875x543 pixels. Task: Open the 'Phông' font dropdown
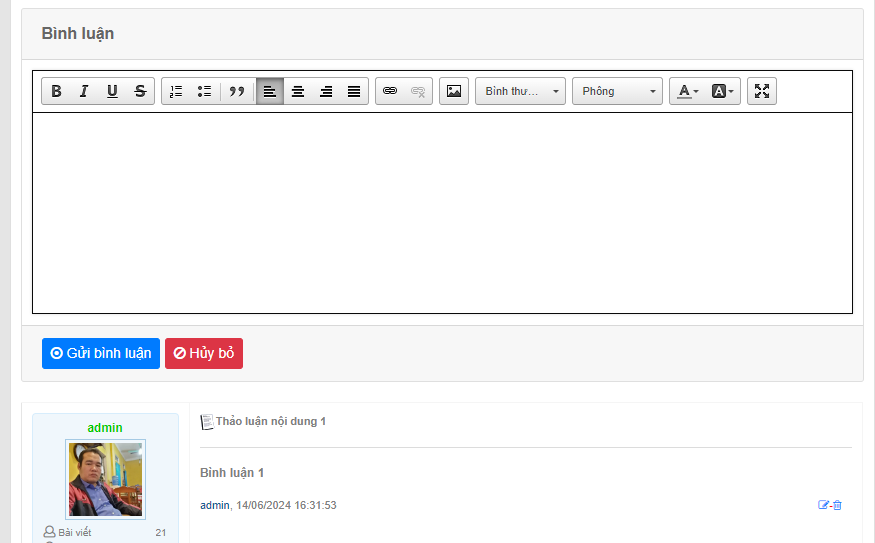click(617, 91)
